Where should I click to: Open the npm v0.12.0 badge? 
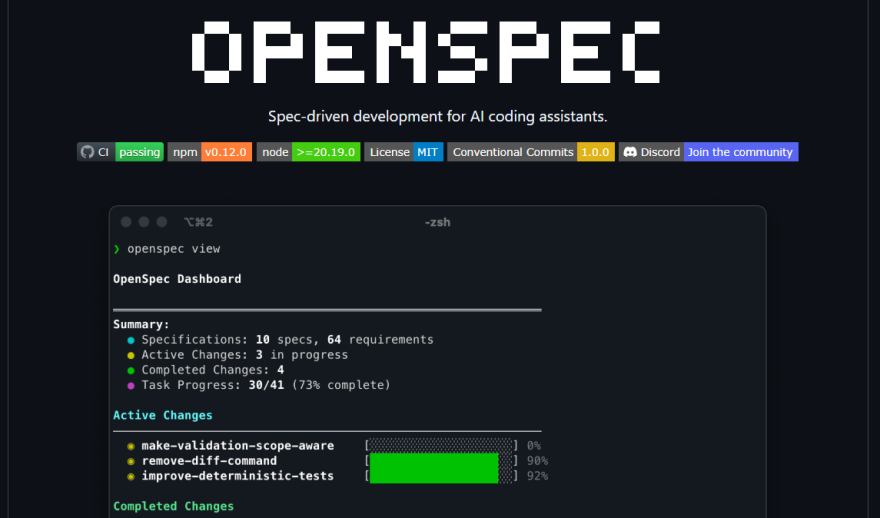[x=210, y=152]
